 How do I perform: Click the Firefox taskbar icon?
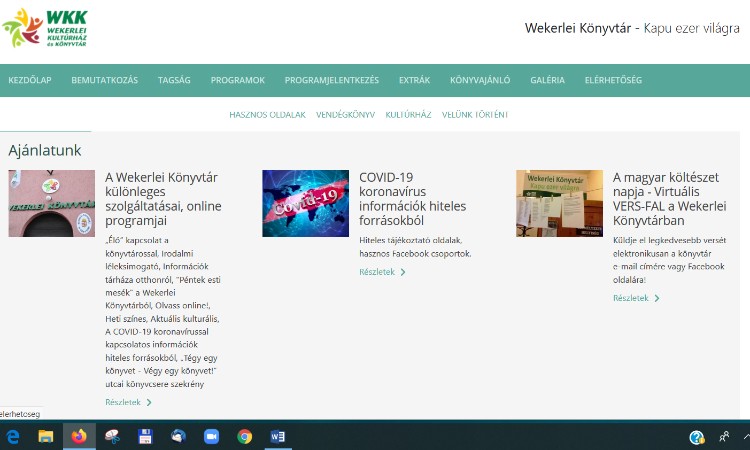coord(79,436)
